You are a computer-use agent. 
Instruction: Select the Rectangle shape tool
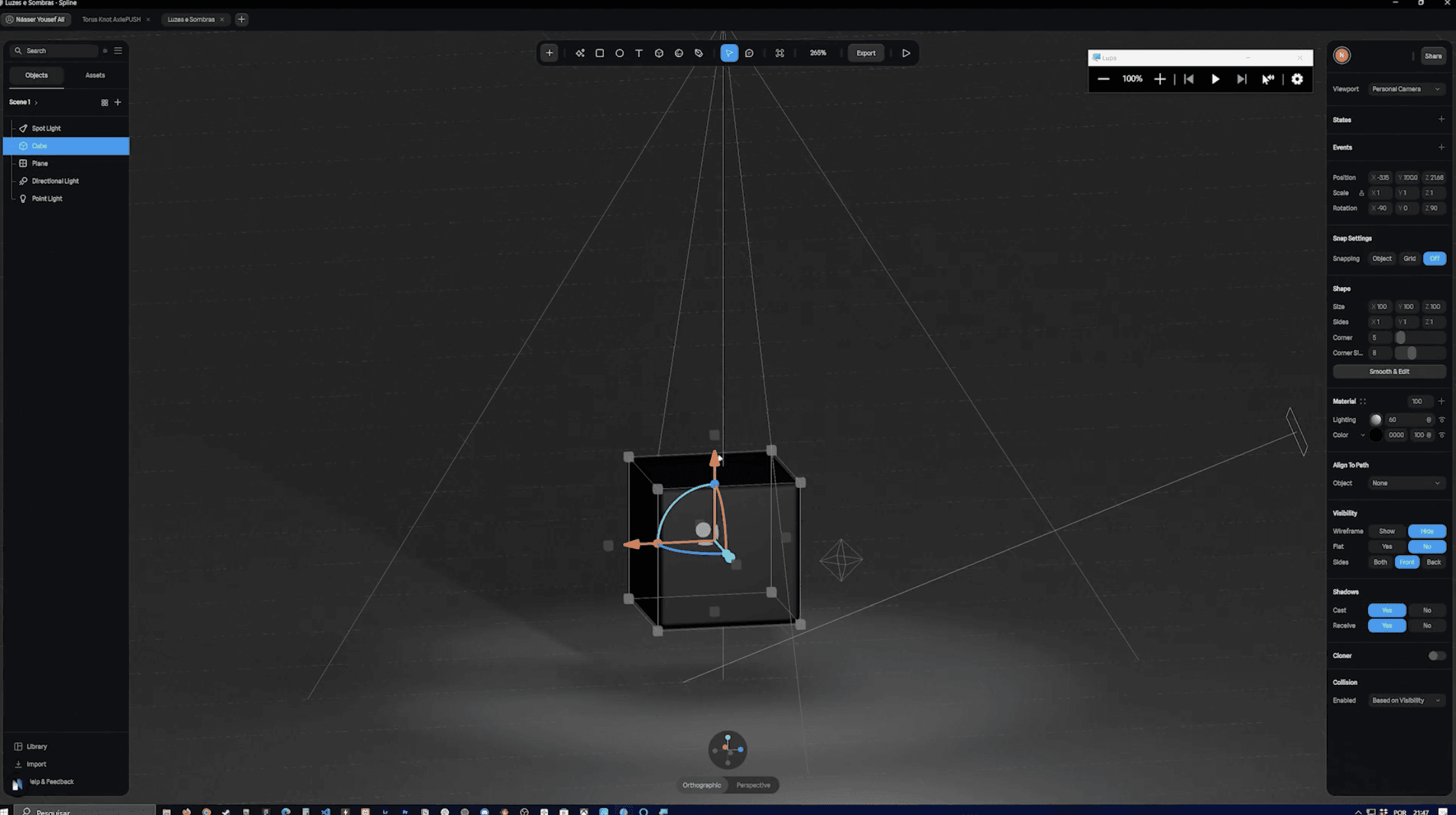click(x=599, y=53)
